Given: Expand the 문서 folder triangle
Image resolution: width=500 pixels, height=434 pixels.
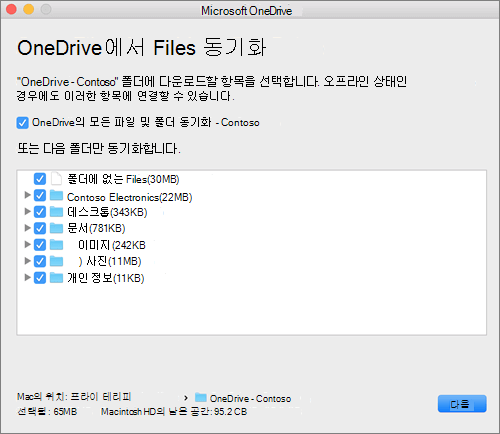Looking at the screenshot, I should point(28,228).
